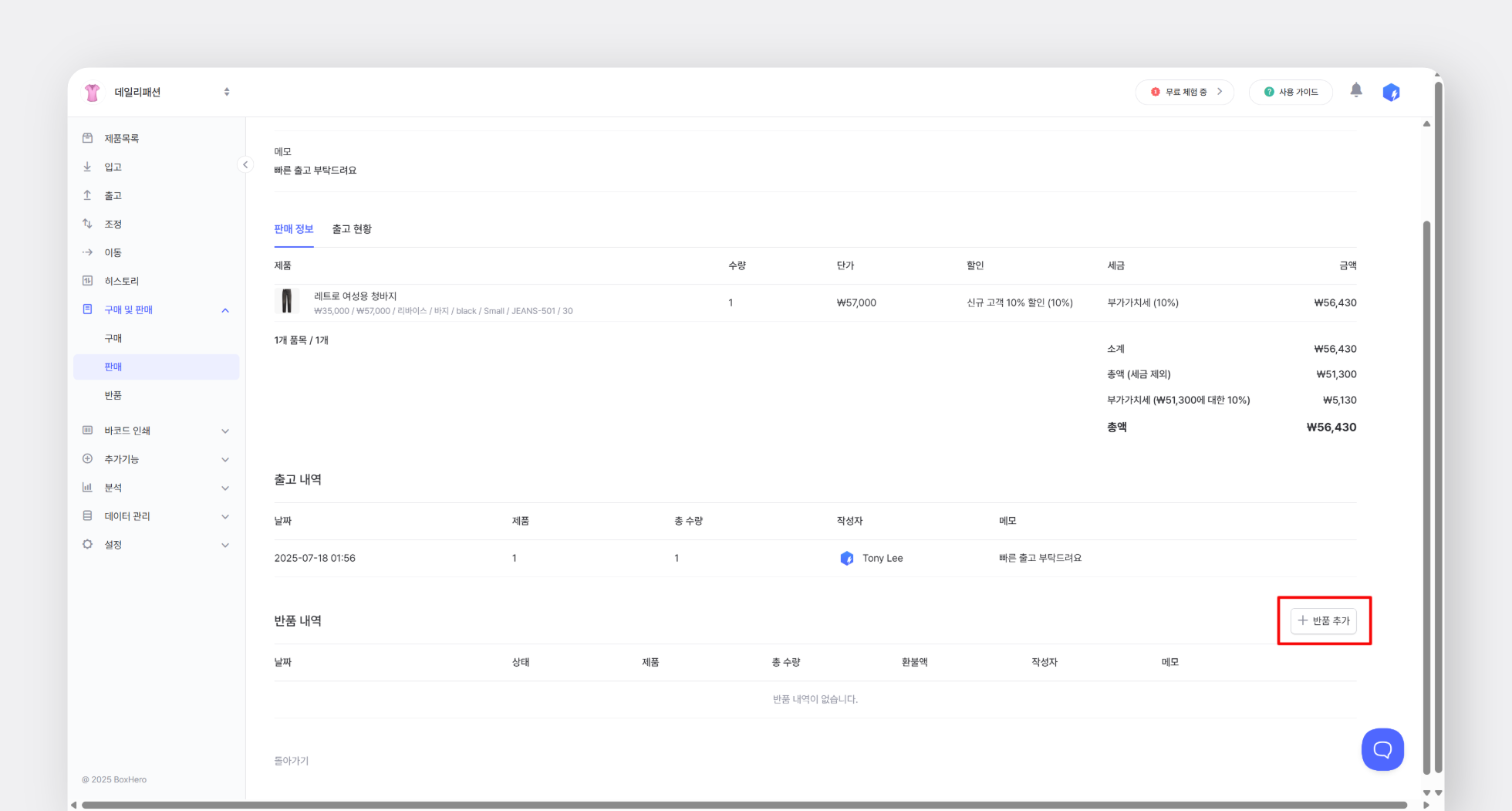Click the 반품 추가 button

click(1324, 620)
